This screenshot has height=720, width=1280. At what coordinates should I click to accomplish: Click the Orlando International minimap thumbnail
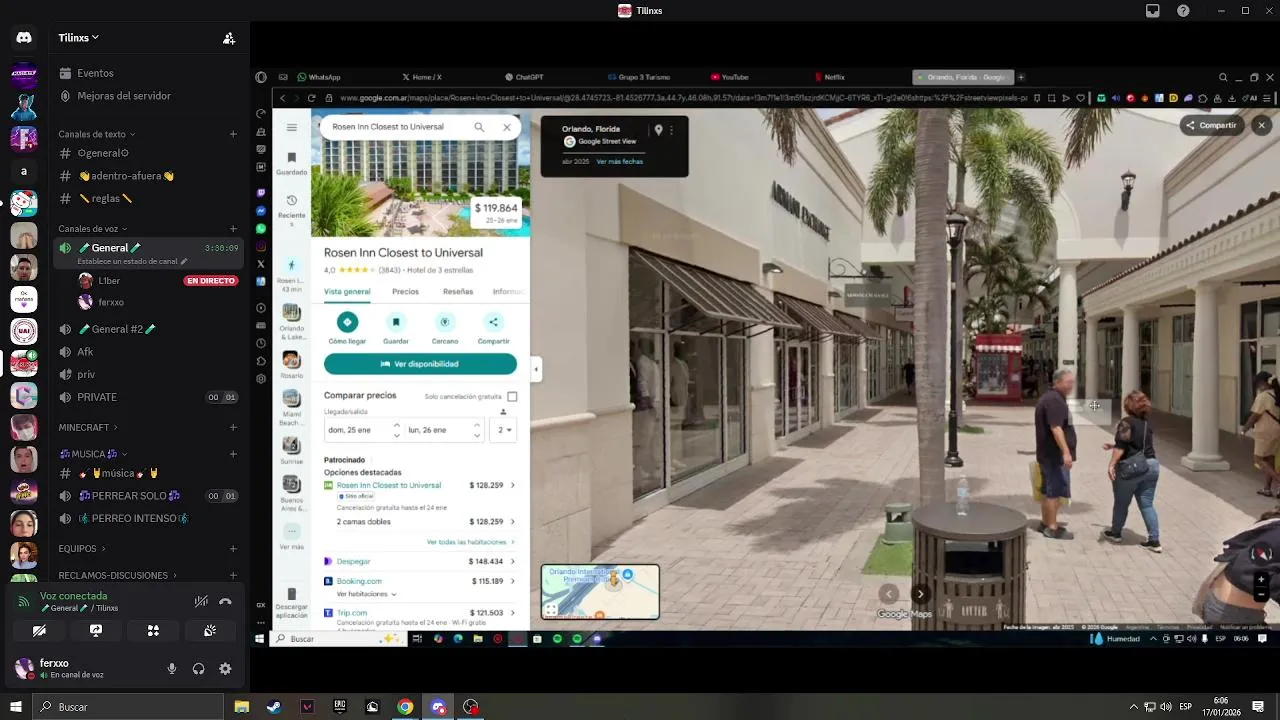[600, 592]
